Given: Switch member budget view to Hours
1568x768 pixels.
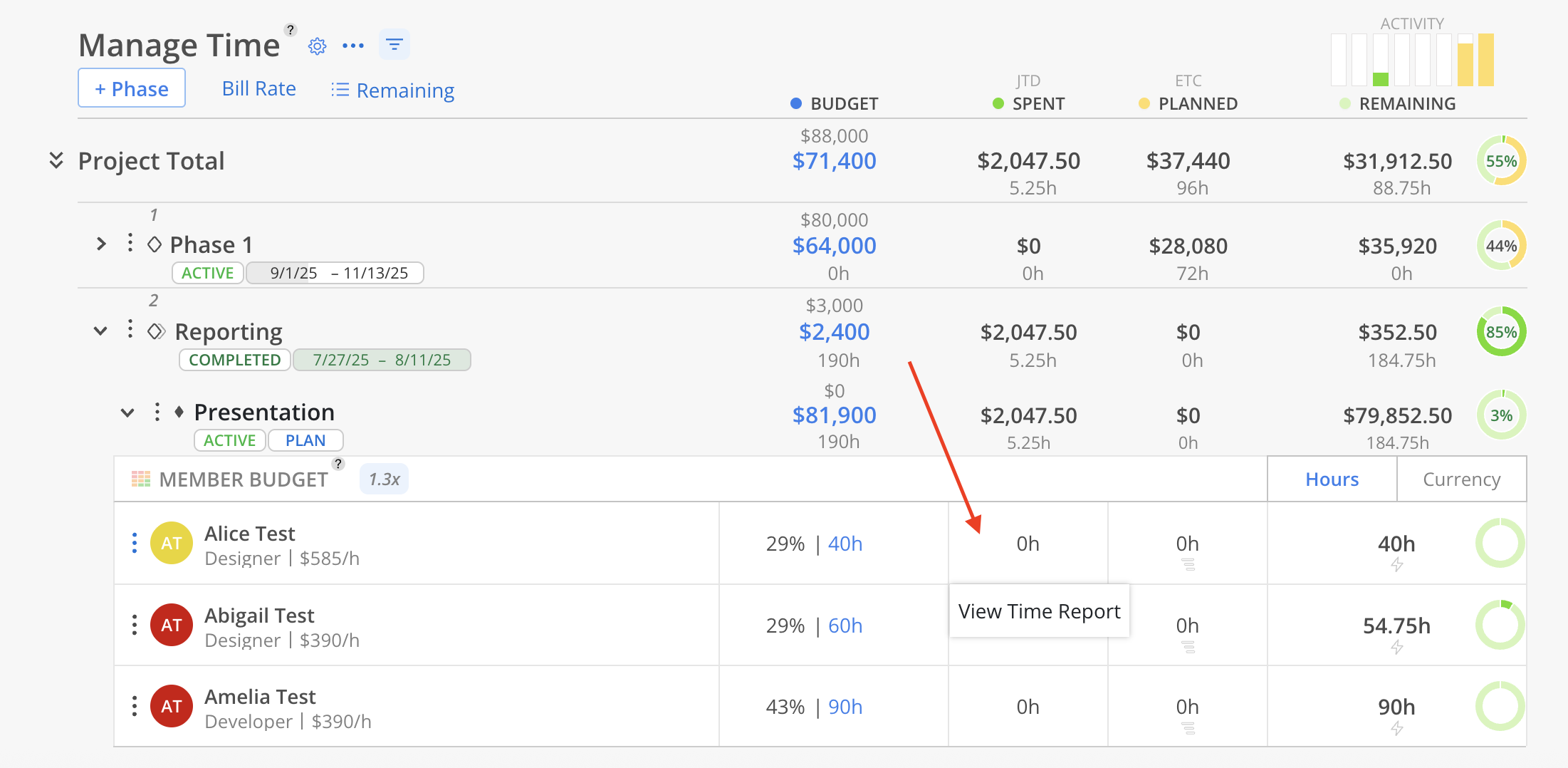Looking at the screenshot, I should (x=1332, y=479).
